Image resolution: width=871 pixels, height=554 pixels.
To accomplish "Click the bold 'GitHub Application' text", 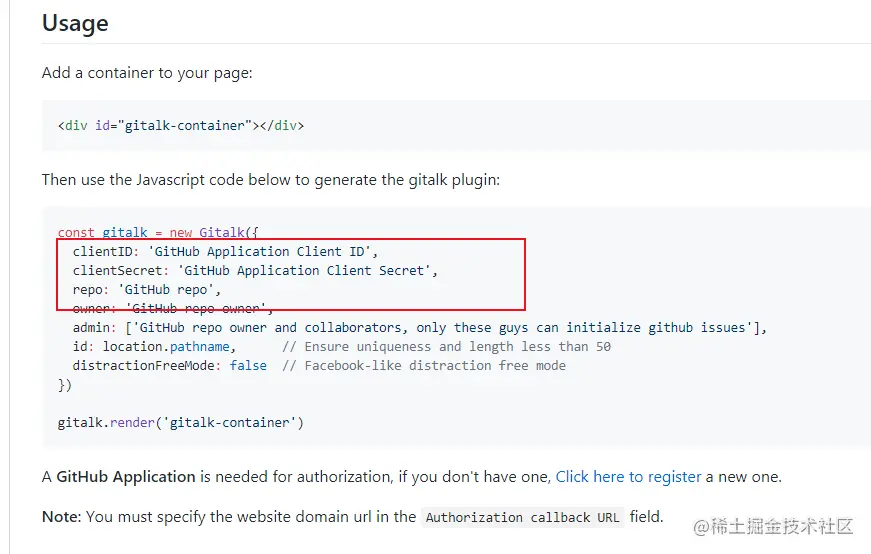I will pos(126,477).
